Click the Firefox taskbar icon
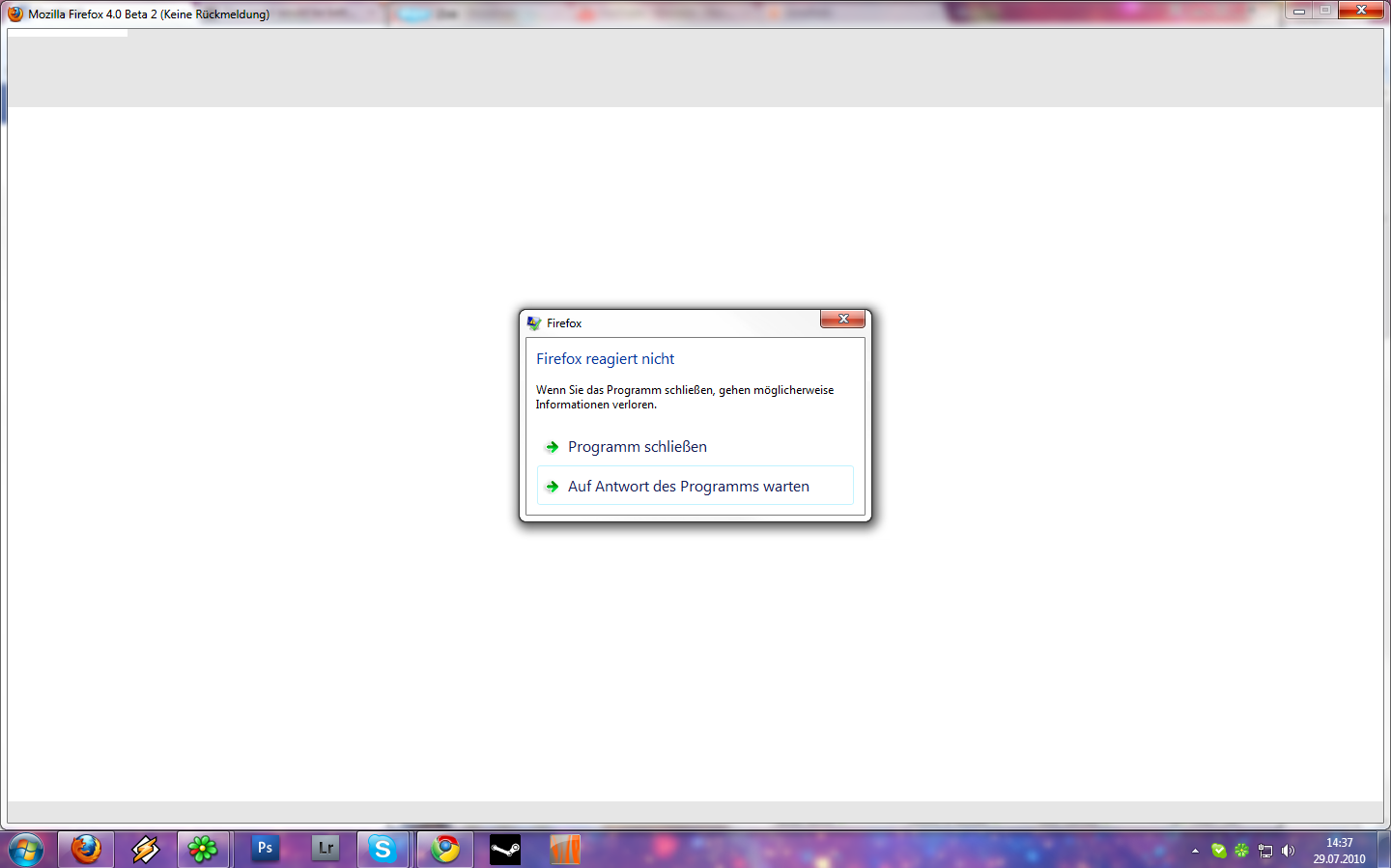This screenshot has height=868, width=1391. [x=86, y=850]
